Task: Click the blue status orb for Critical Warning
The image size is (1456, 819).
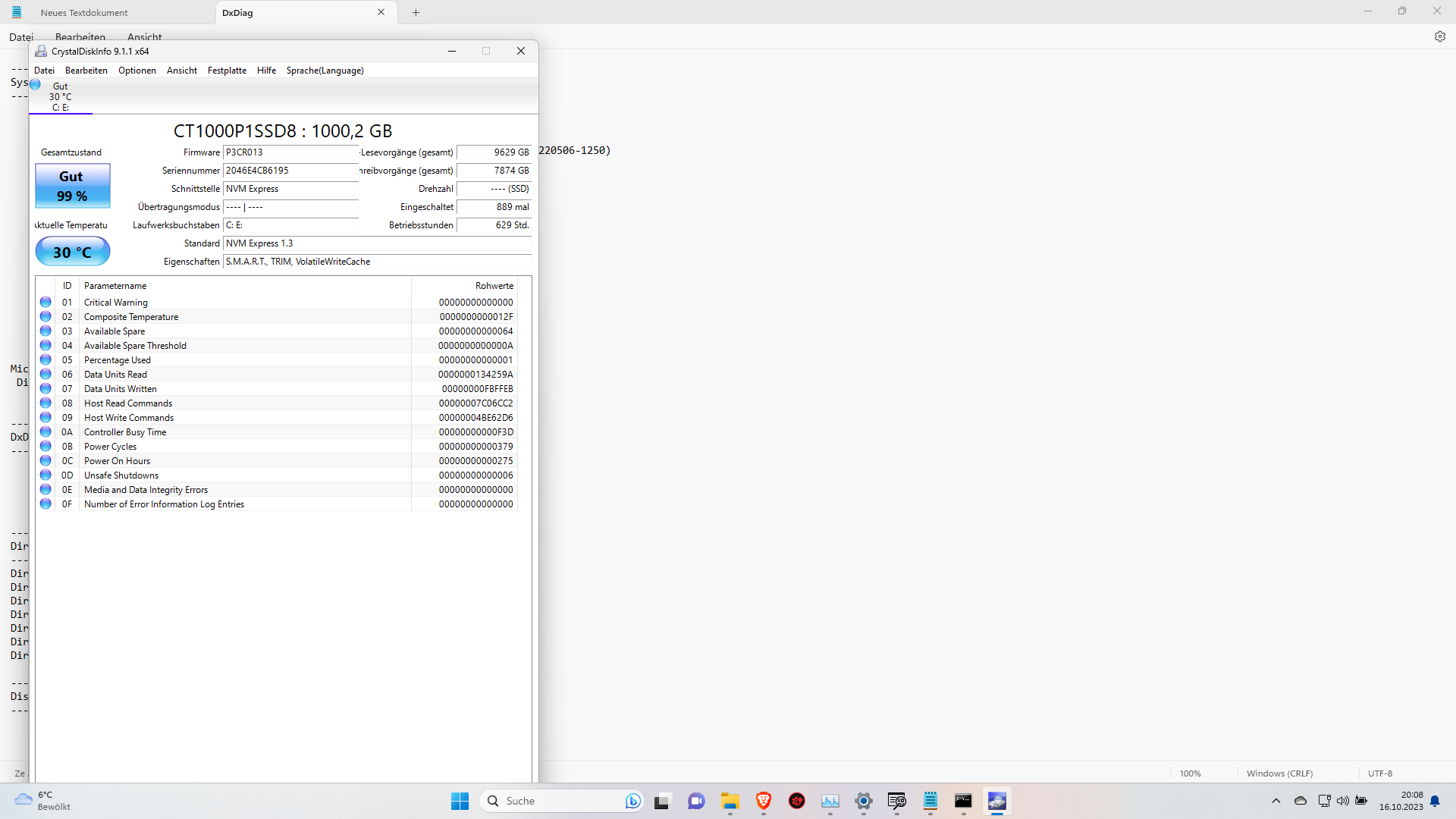Action: click(45, 302)
